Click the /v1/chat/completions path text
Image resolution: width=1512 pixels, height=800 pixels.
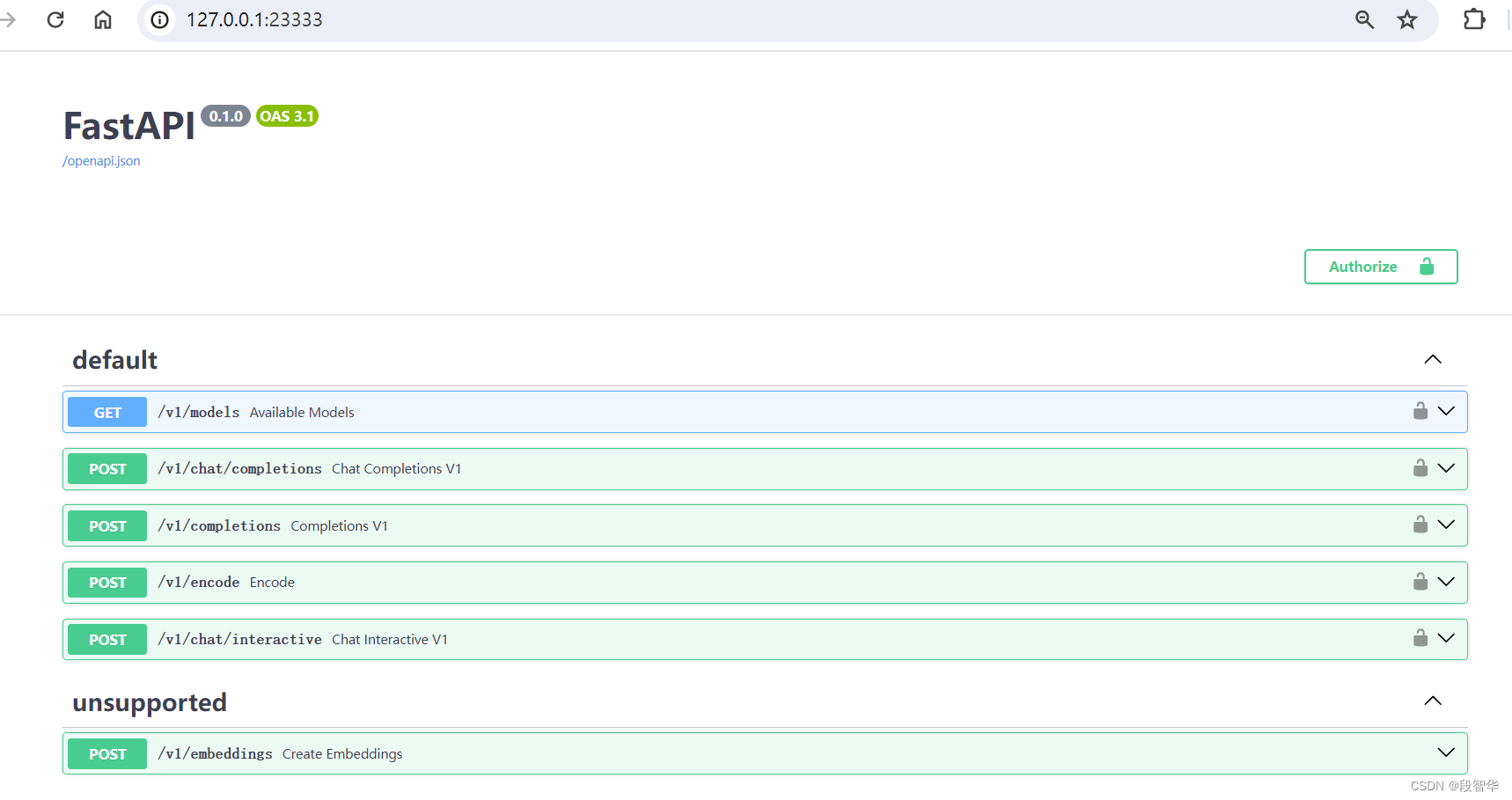pyautogui.click(x=240, y=469)
